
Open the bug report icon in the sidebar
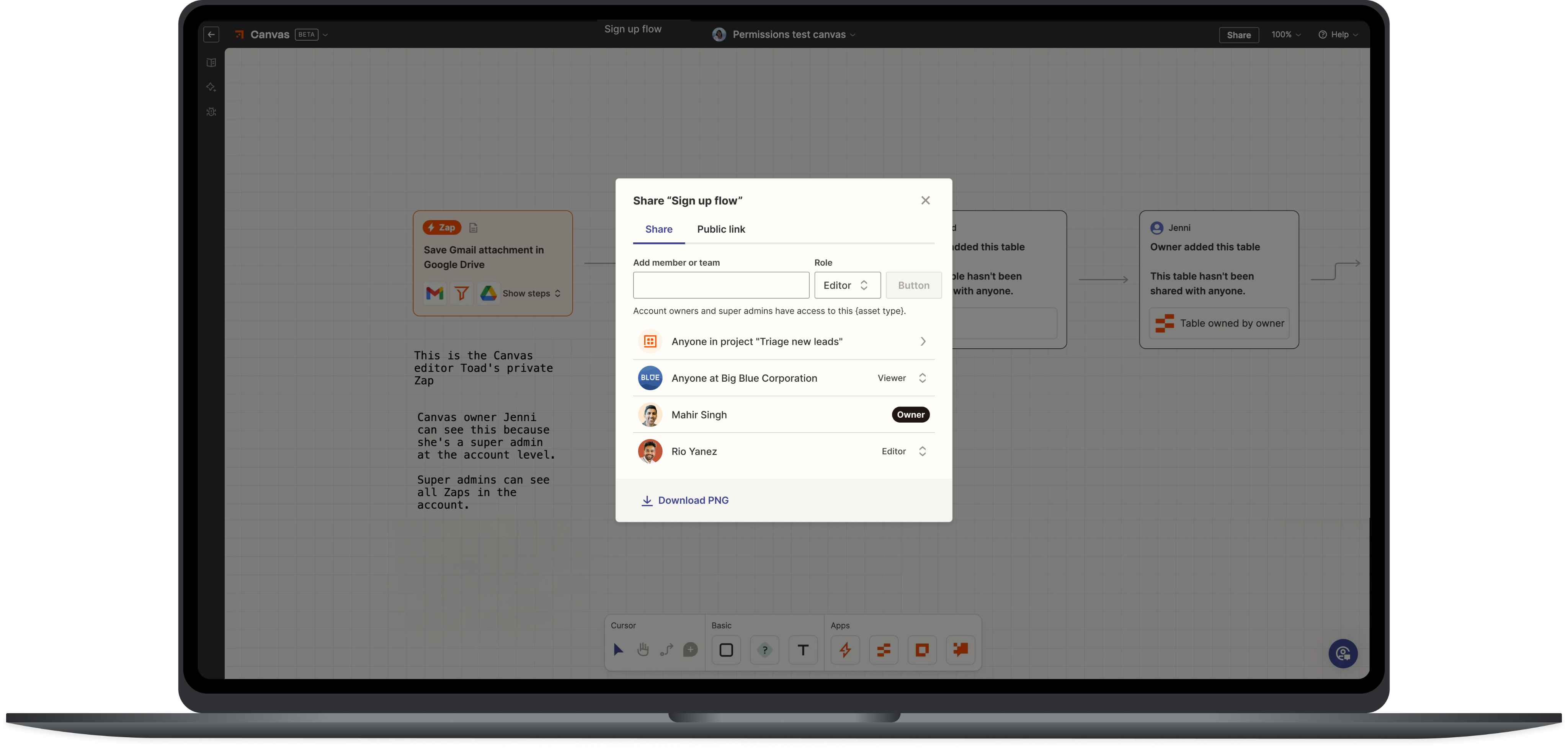211,112
